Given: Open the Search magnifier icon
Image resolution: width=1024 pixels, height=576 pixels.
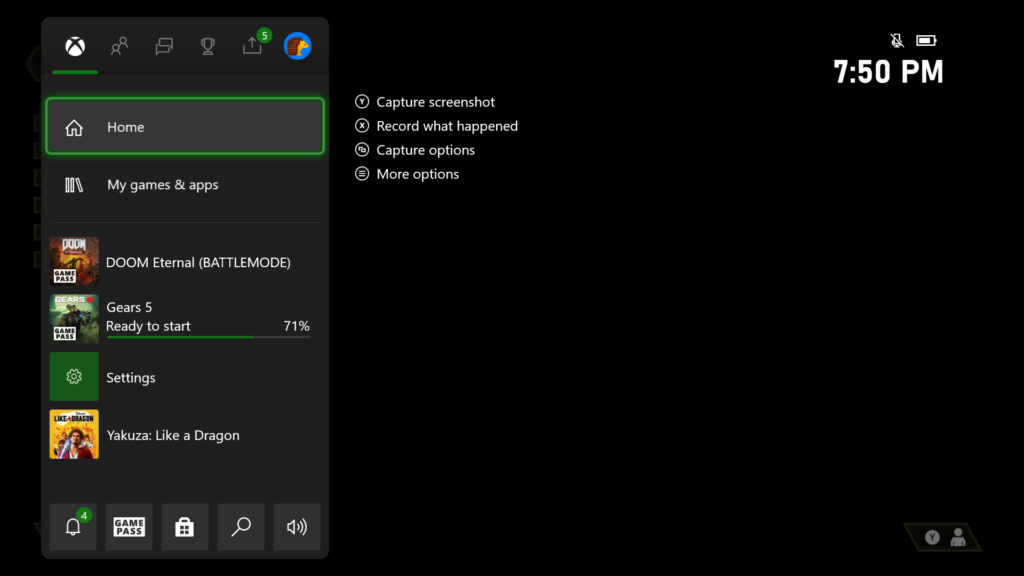Looking at the screenshot, I should pos(241,526).
